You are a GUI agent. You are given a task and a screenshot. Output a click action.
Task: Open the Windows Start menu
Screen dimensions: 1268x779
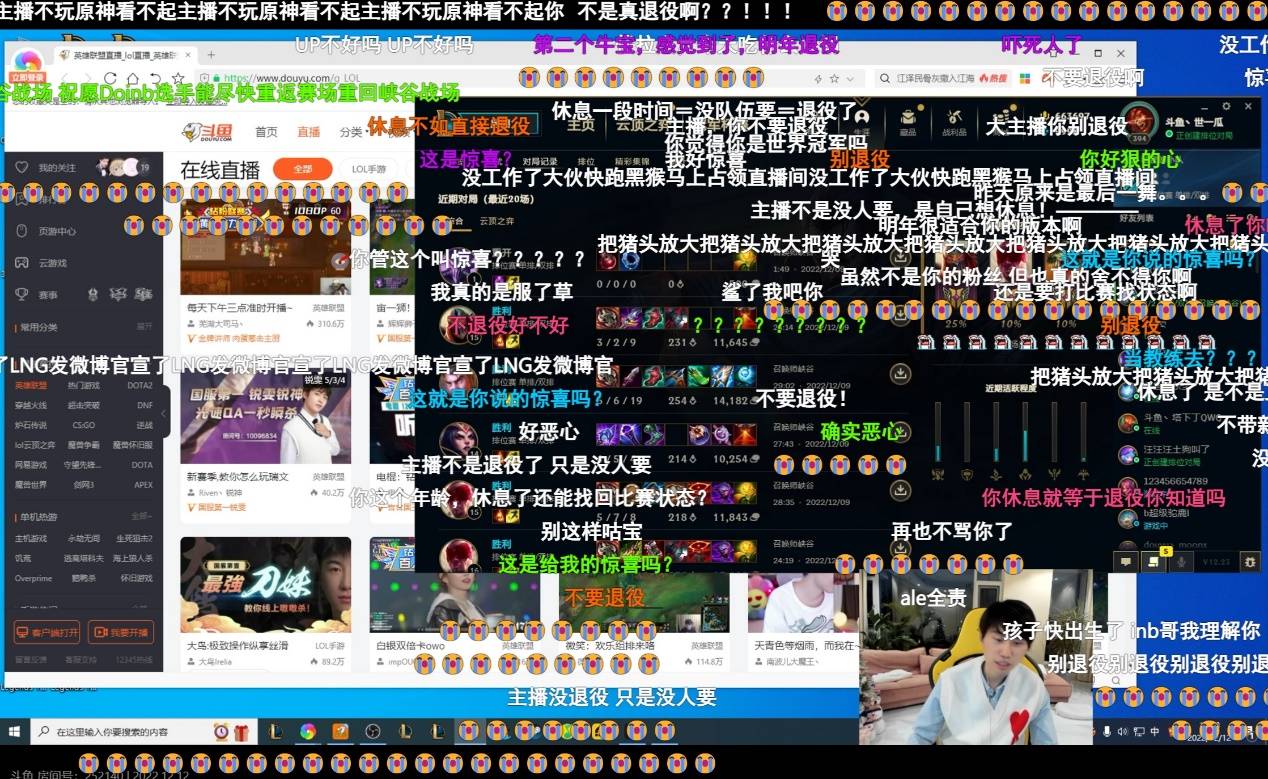[13, 731]
